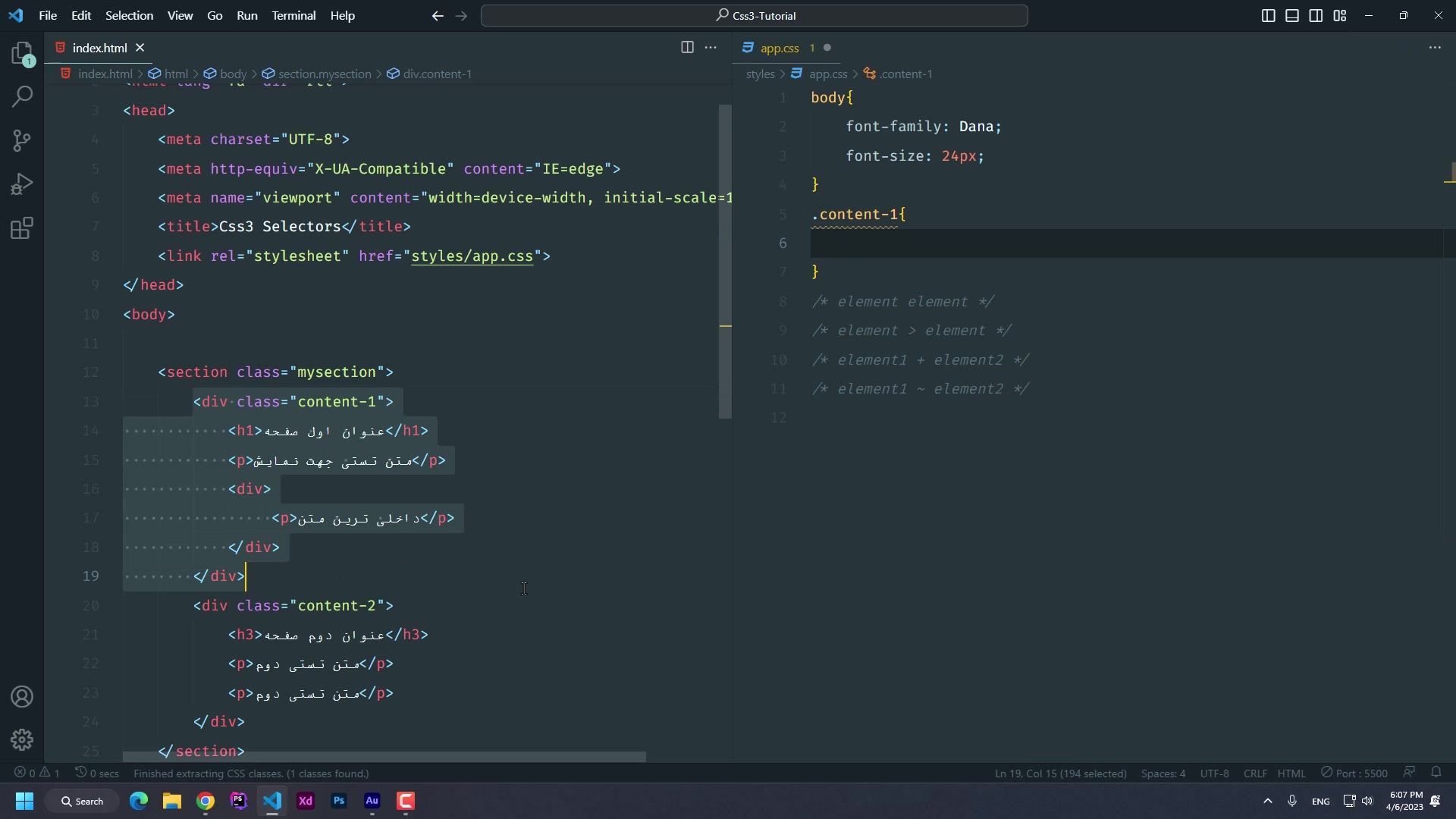Open the Terminal menu

coord(293,15)
